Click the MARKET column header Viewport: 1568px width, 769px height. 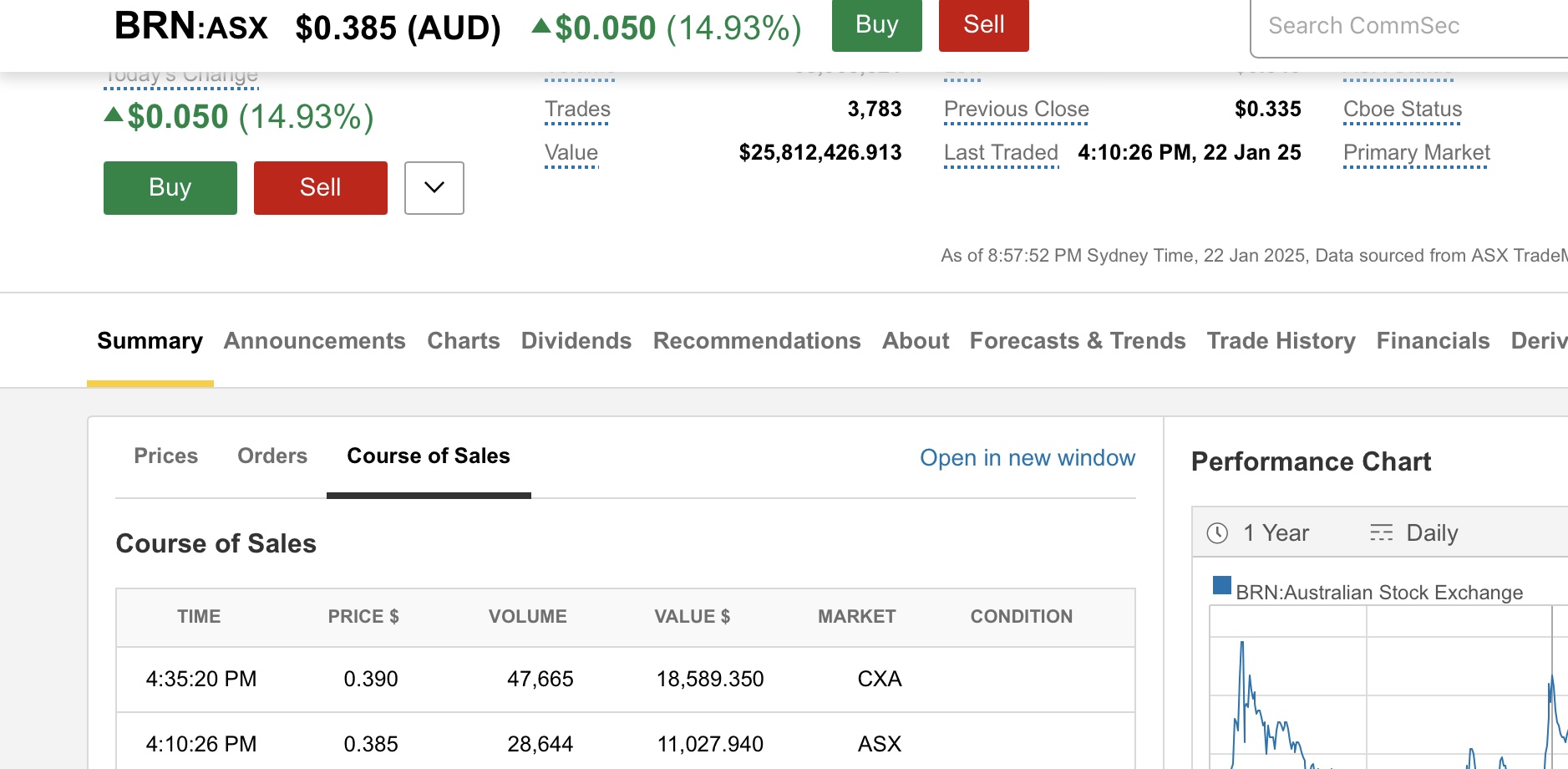pyautogui.click(x=857, y=617)
